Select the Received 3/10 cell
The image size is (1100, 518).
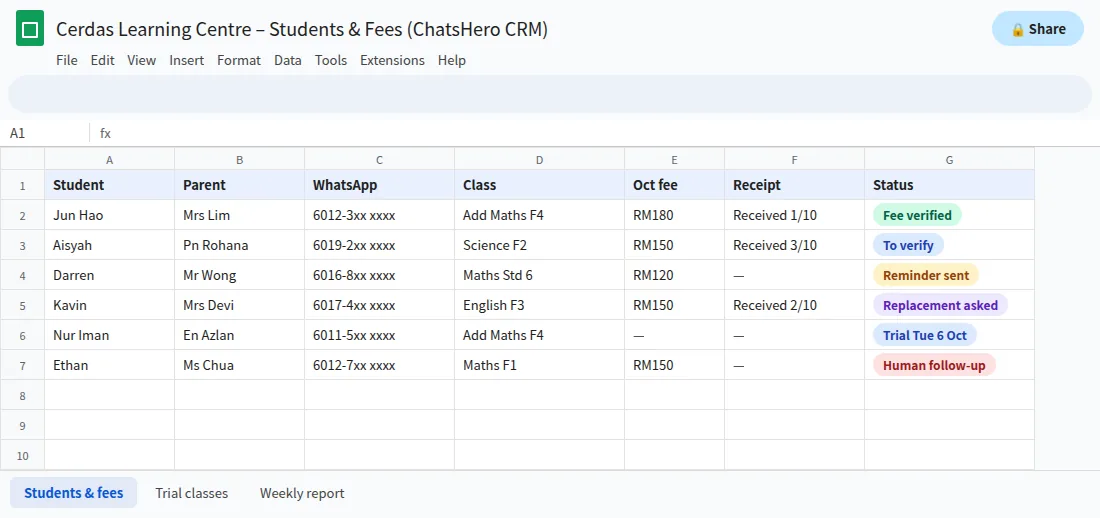pyautogui.click(x=795, y=246)
